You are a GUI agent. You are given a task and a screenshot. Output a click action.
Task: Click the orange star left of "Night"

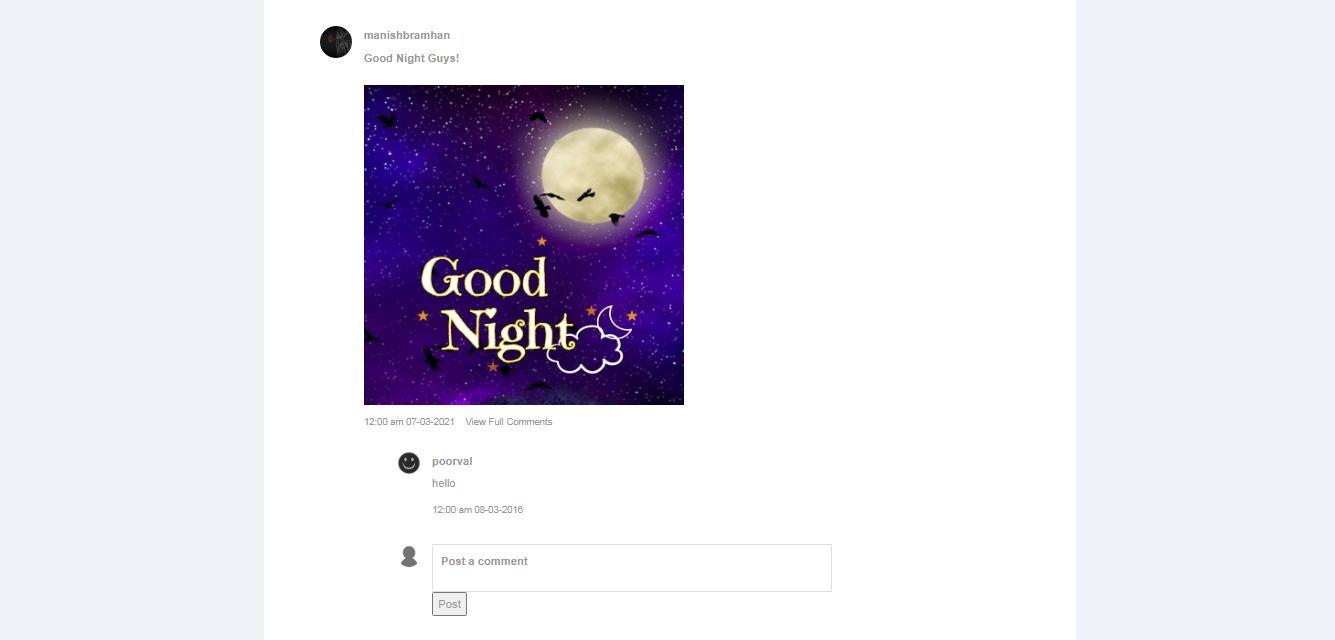423,316
